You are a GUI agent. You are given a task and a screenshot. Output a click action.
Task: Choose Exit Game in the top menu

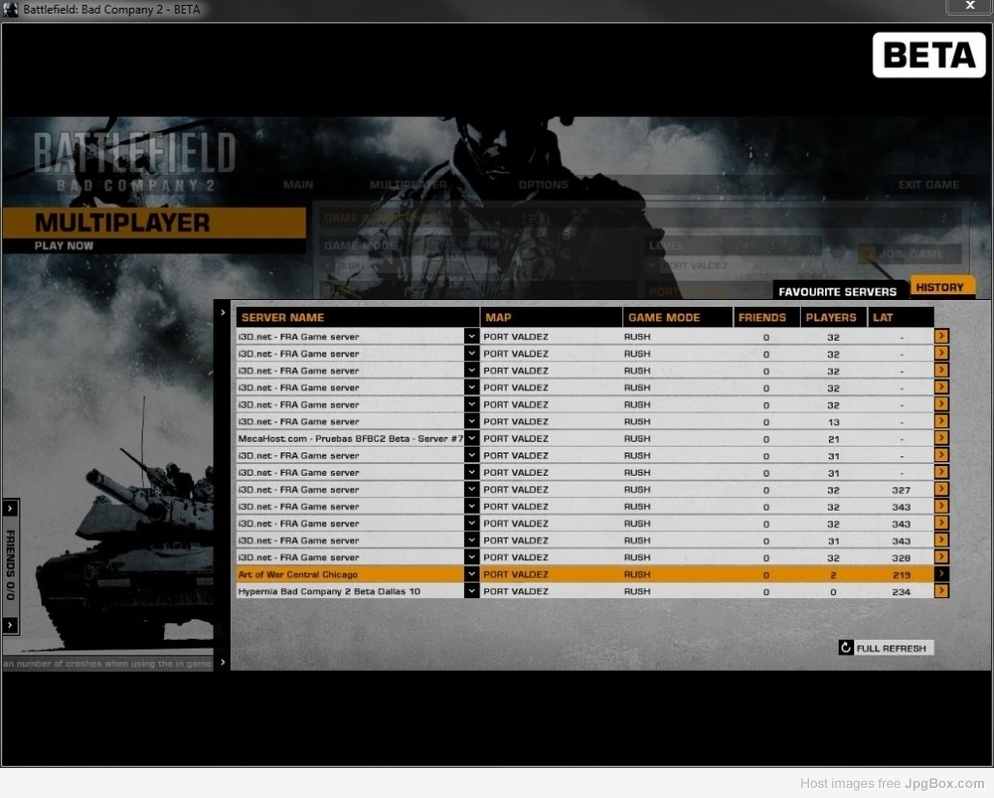[x=929, y=184]
